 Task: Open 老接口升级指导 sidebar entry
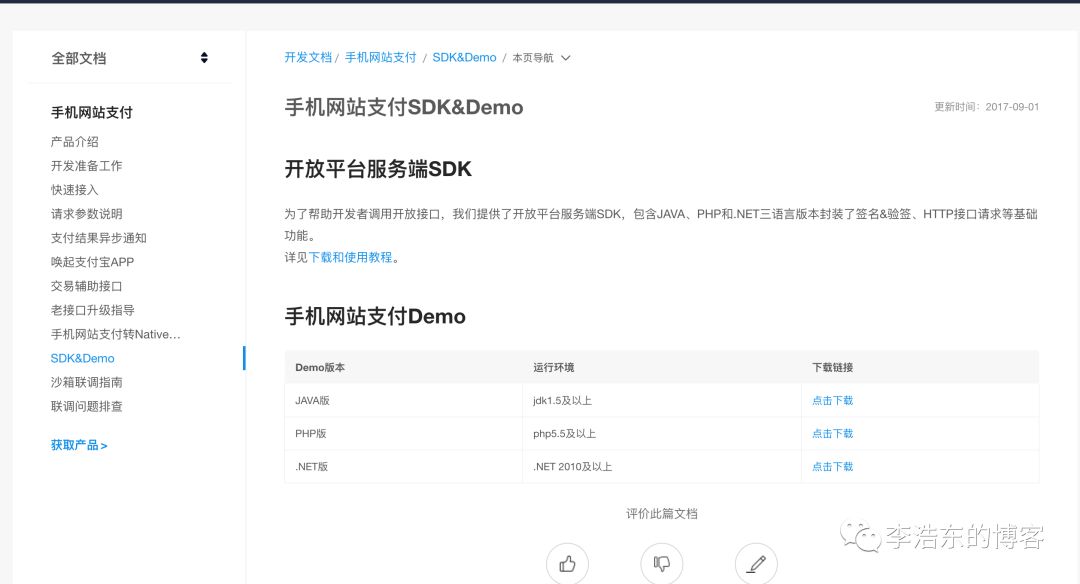pyautogui.click(x=92, y=310)
